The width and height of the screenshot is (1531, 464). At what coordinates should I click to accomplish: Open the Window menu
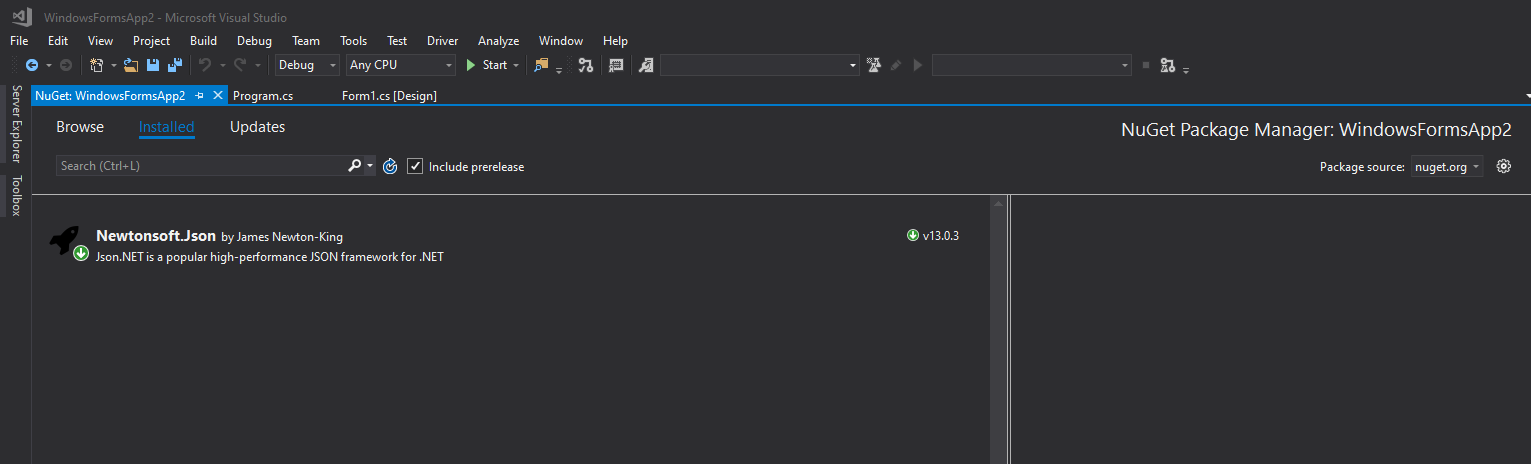561,41
